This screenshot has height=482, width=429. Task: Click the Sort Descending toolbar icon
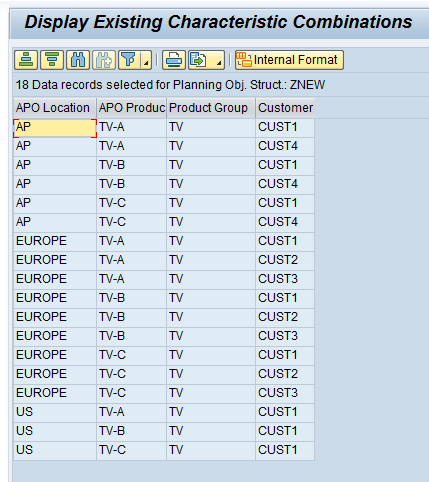click(x=52, y=60)
